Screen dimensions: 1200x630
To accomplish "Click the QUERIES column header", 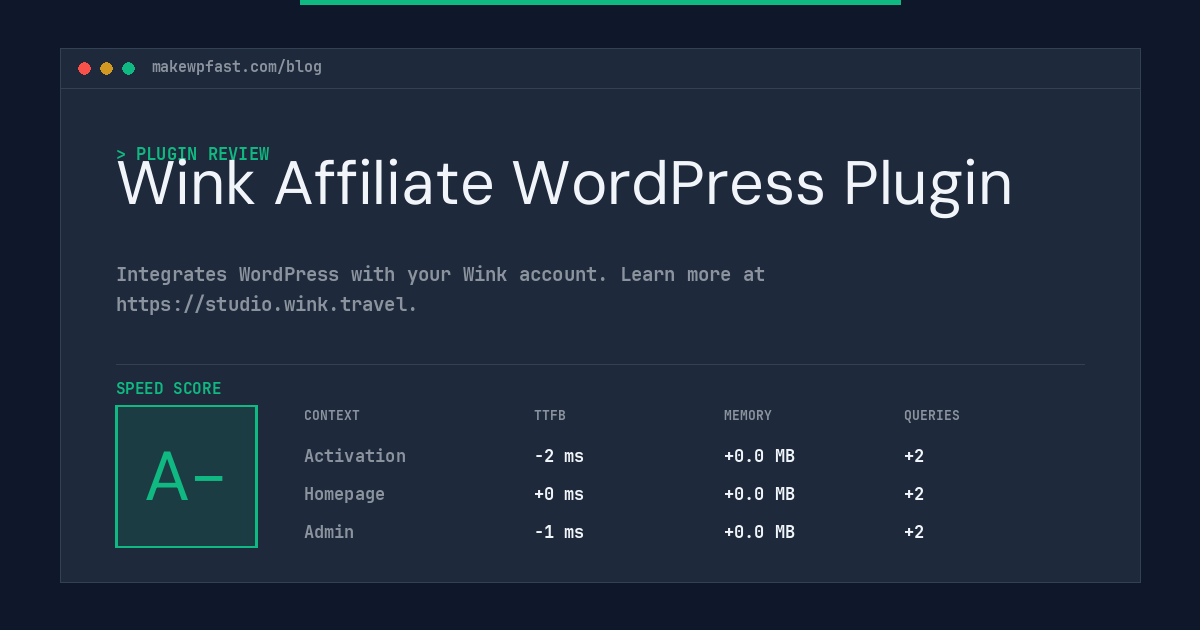I will point(932,416).
